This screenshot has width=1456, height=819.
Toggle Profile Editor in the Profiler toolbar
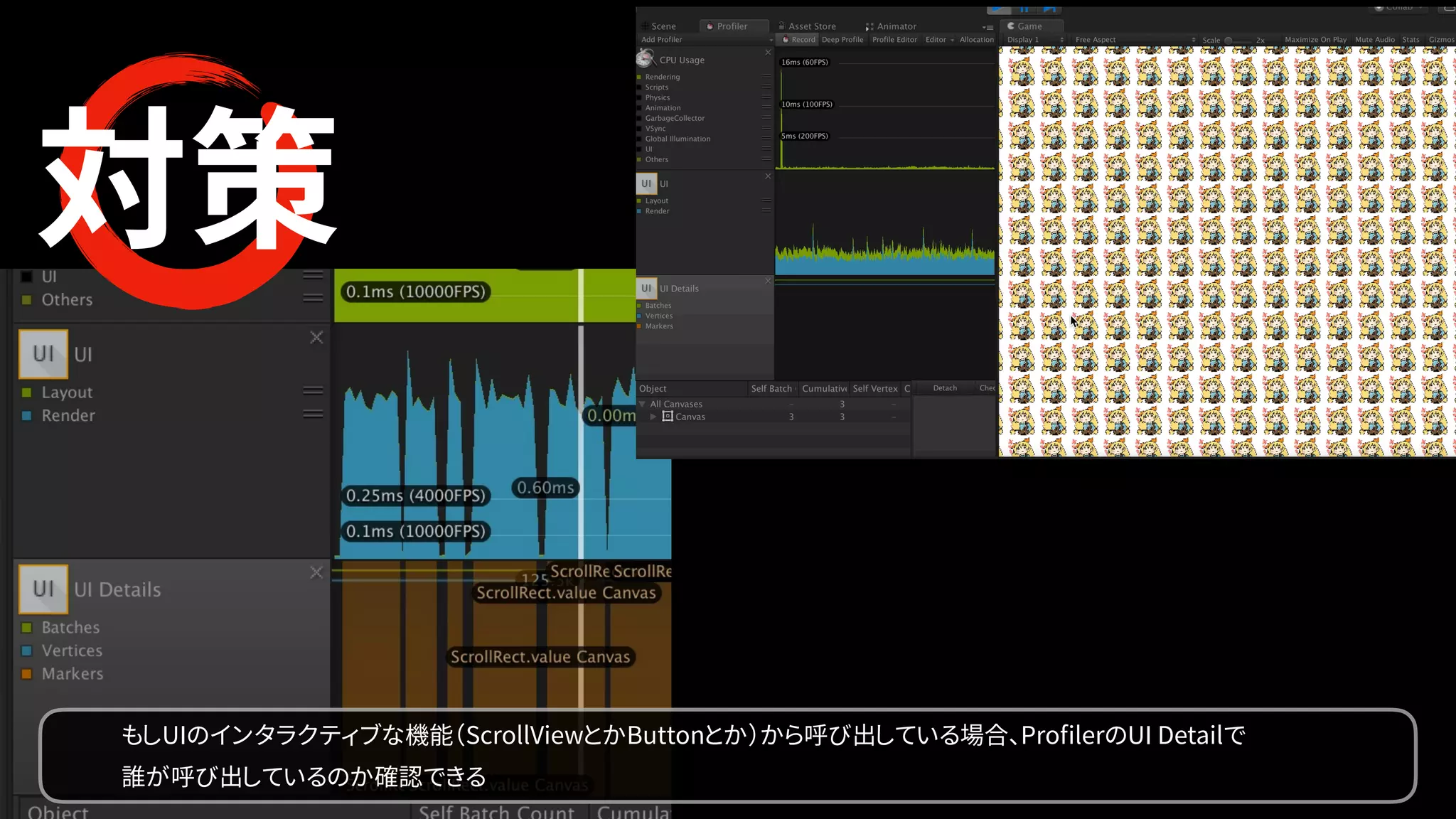(894, 40)
